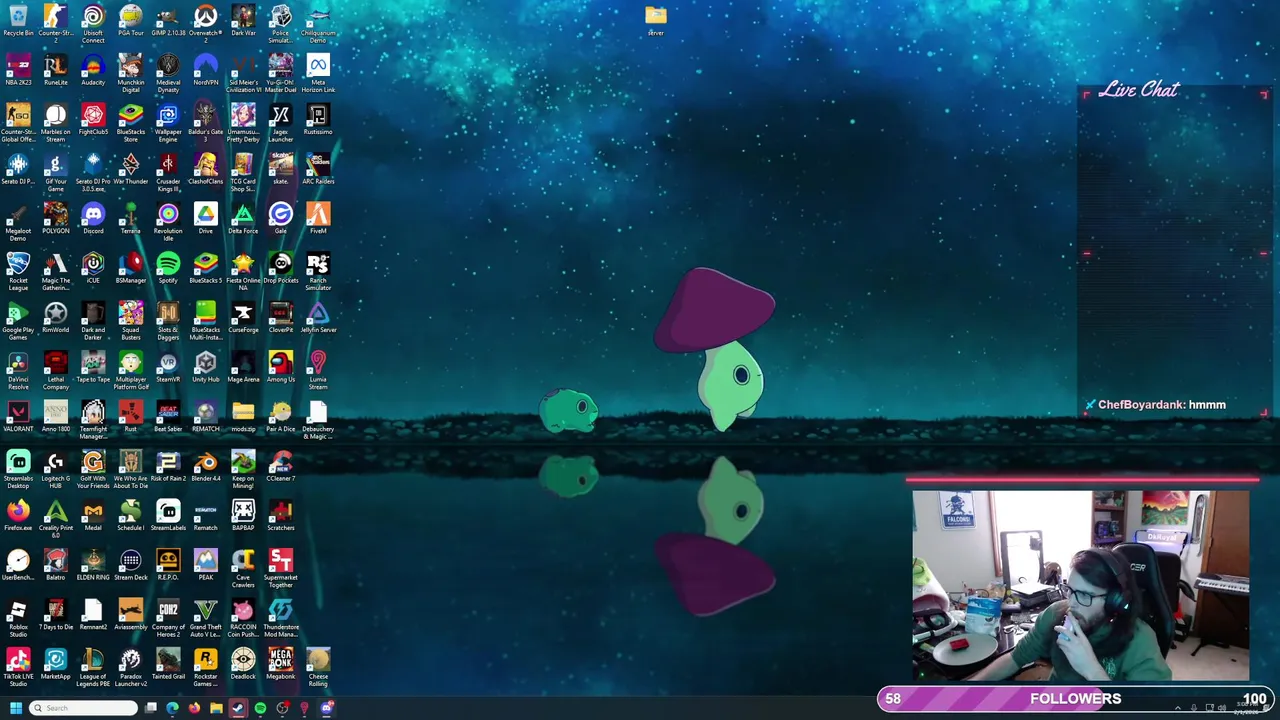This screenshot has height=720, width=1280.
Task: Open Discord from the taskbar
Action: (326, 708)
